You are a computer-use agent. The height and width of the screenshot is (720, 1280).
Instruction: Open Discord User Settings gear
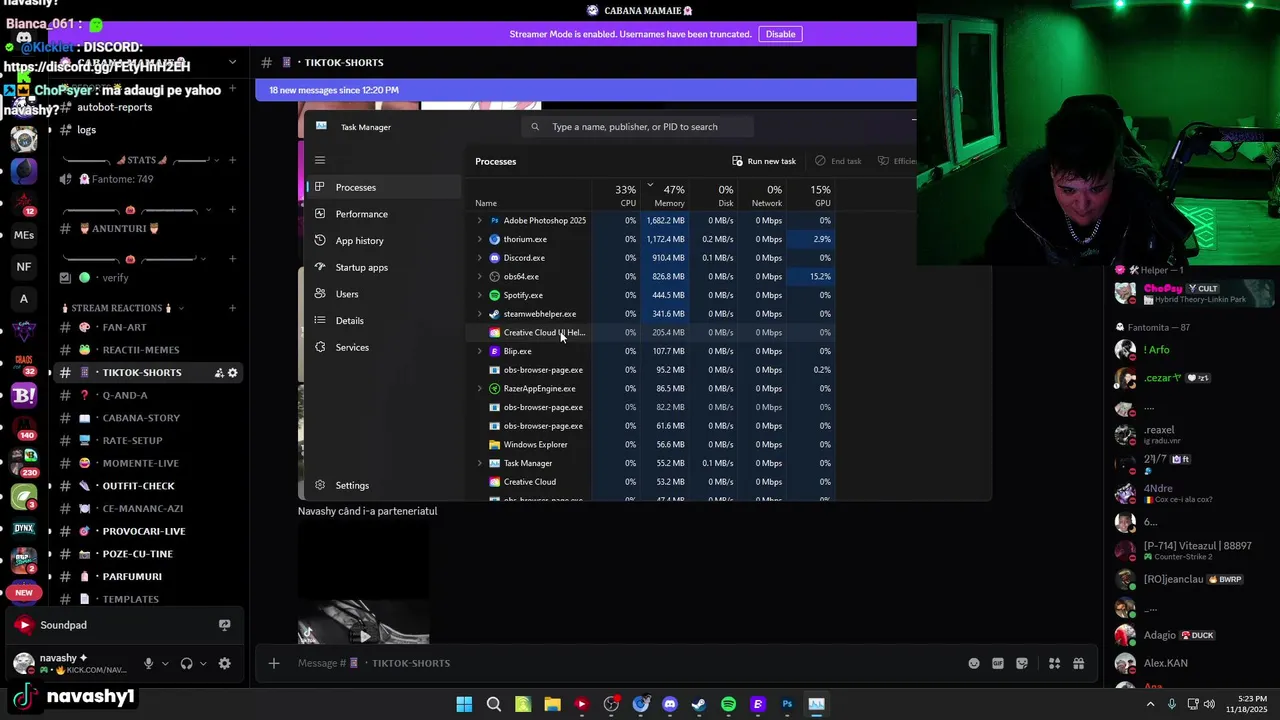(x=224, y=664)
